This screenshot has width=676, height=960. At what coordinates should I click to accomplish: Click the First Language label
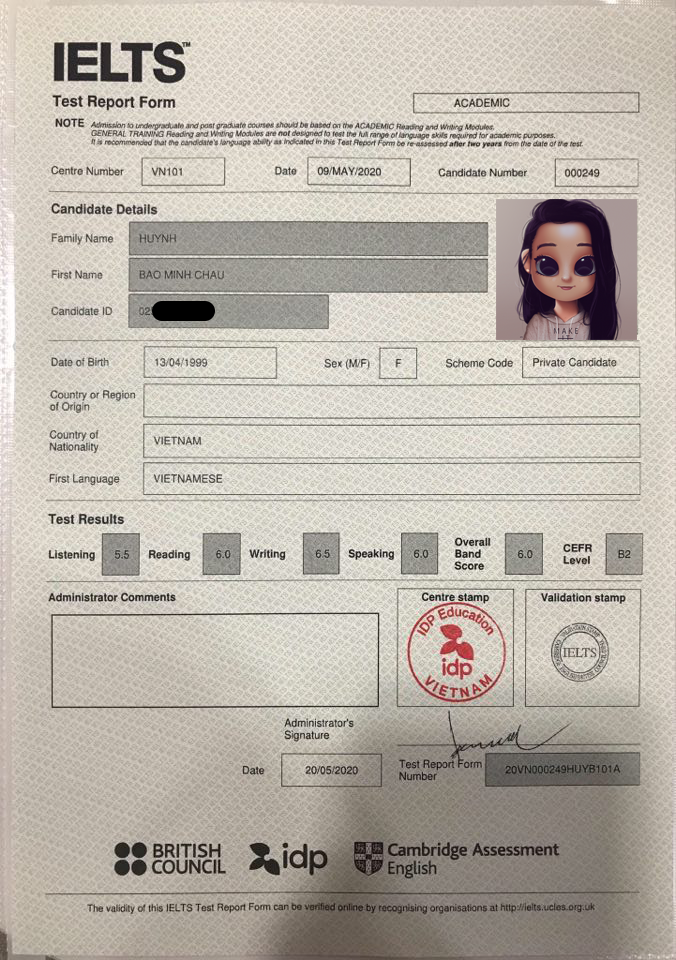point(84,479)
